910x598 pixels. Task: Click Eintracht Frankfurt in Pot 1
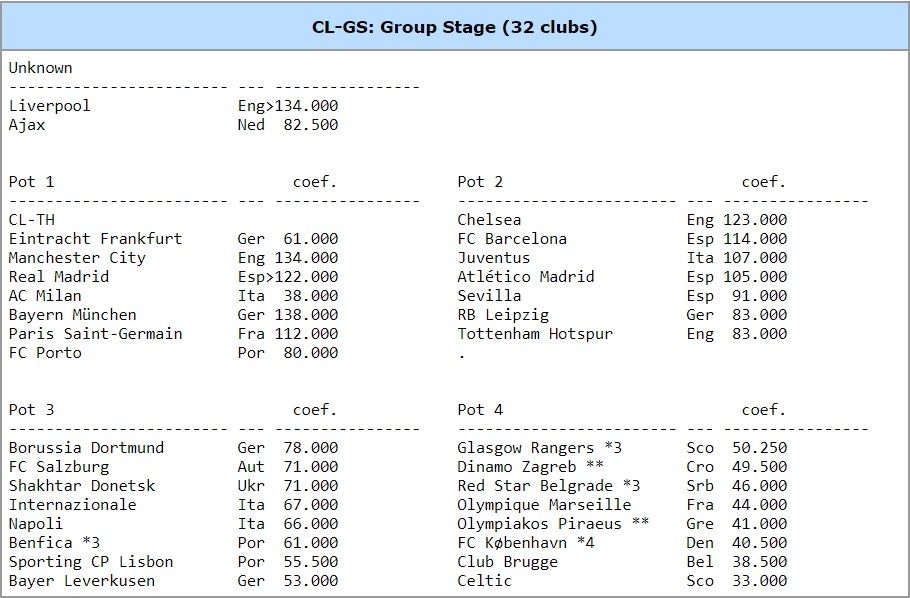95,239
